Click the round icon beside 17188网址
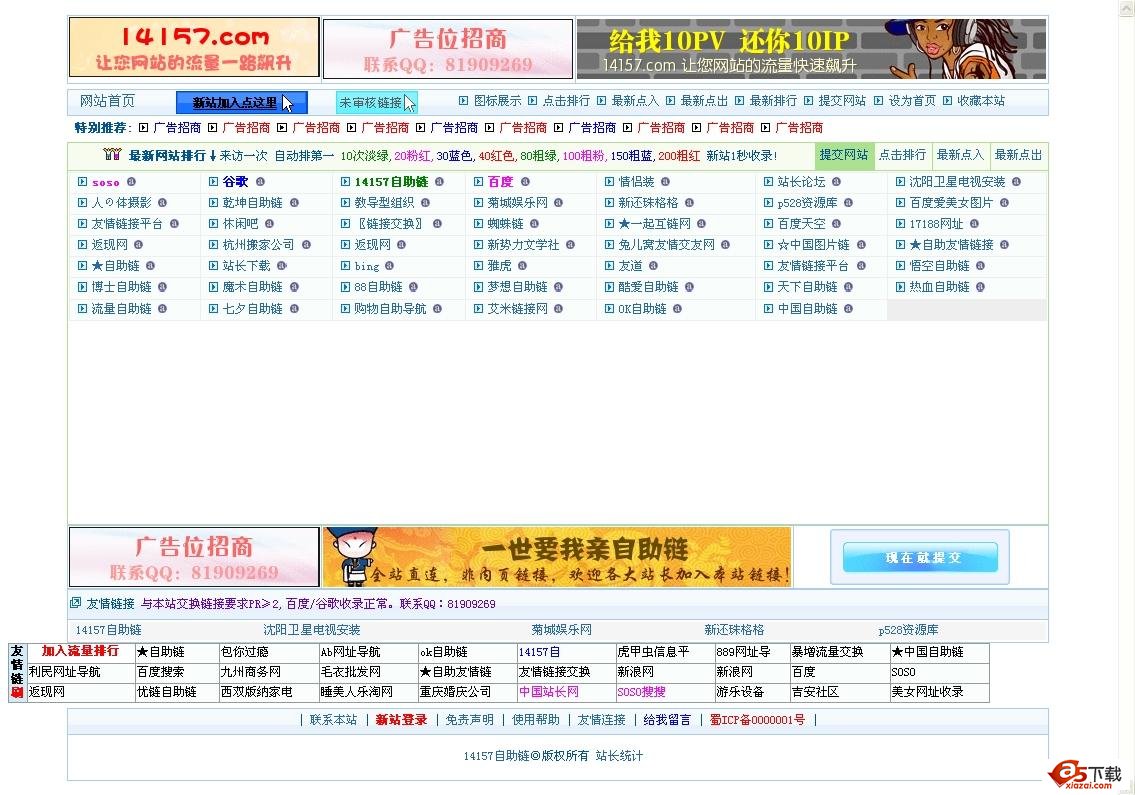The image size is (1135, 795). pos(974,224)
